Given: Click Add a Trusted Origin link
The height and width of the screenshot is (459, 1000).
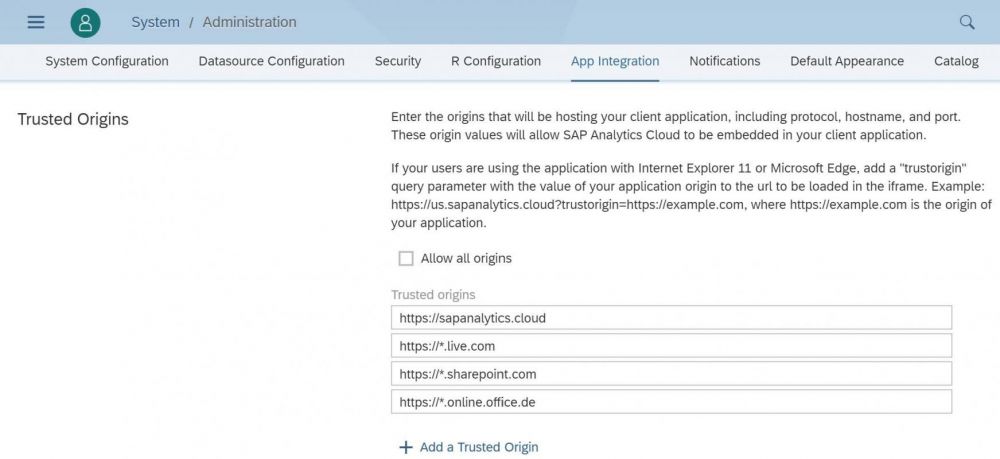Looking at the screenshot, I should coord(479,448).
